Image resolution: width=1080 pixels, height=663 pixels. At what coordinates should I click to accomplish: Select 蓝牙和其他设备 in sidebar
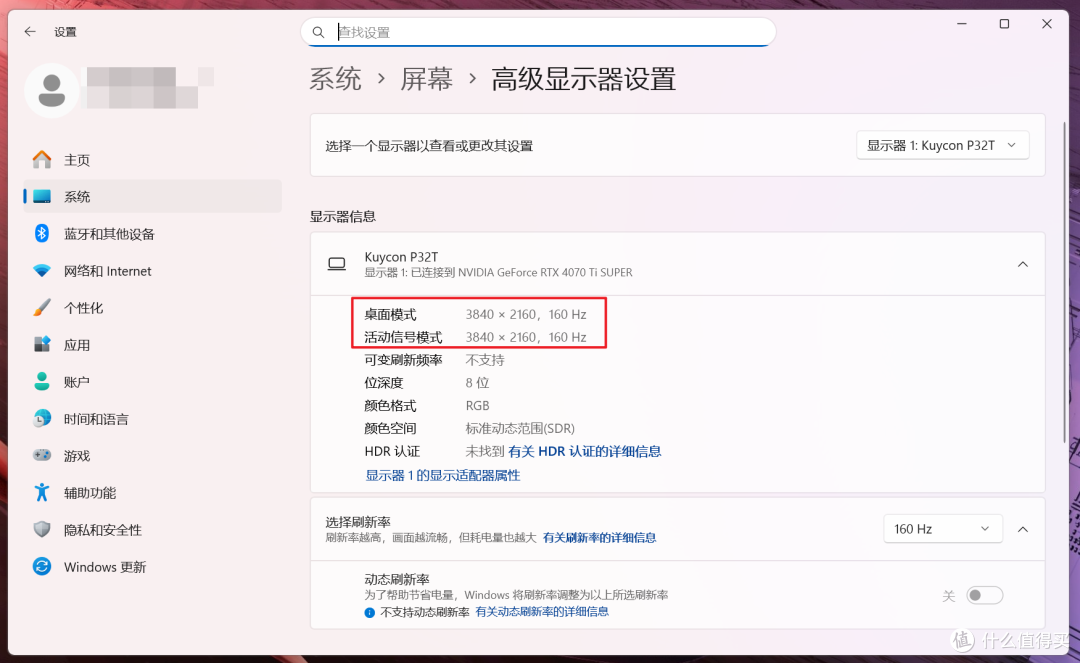[152, 234]
